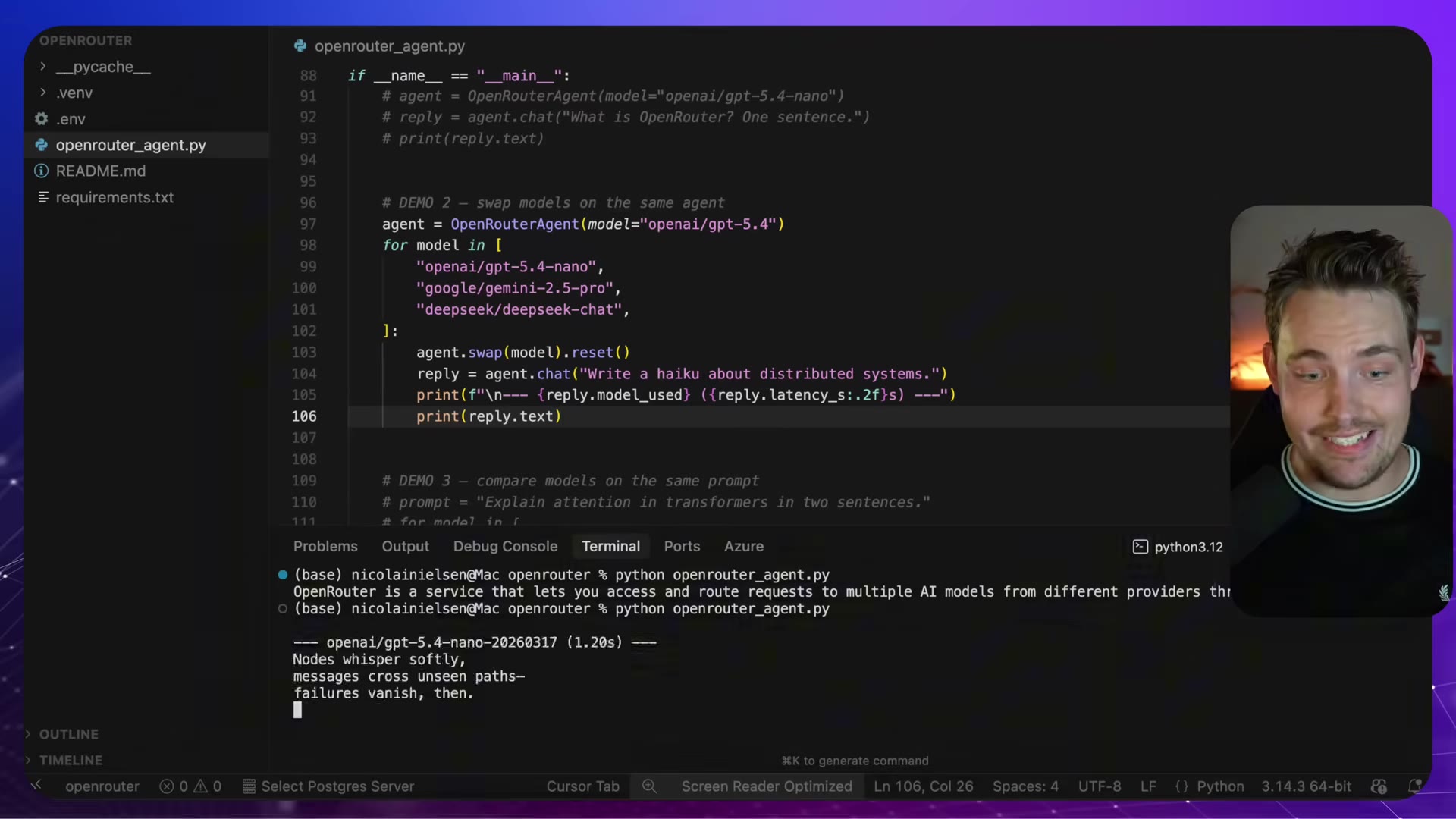Viewport: 1456px width, 819px height.
Task: Click the remote window icon in status bar
Action: point(37,786)
